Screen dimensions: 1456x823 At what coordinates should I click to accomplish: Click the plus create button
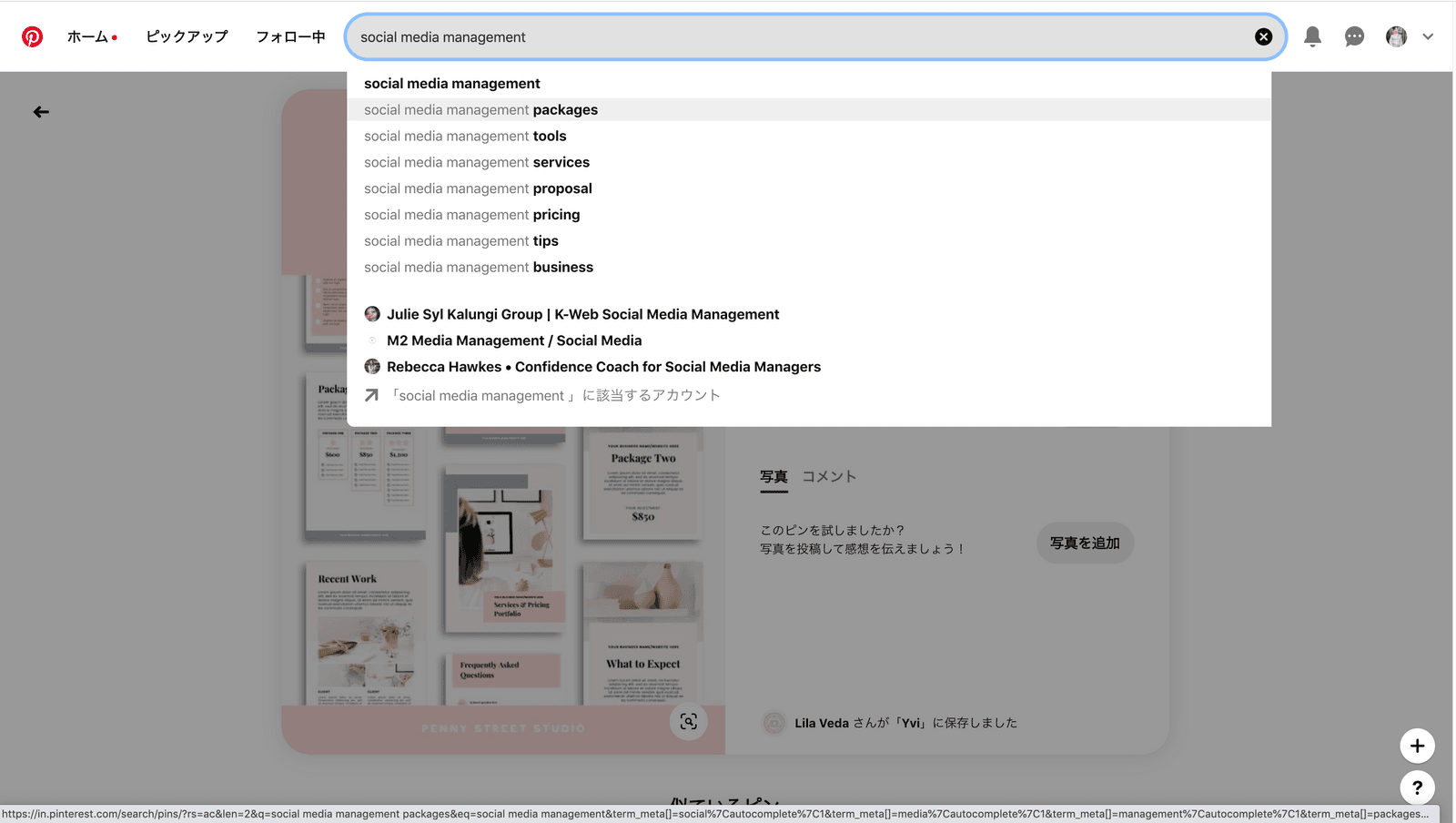point(1417,747)
